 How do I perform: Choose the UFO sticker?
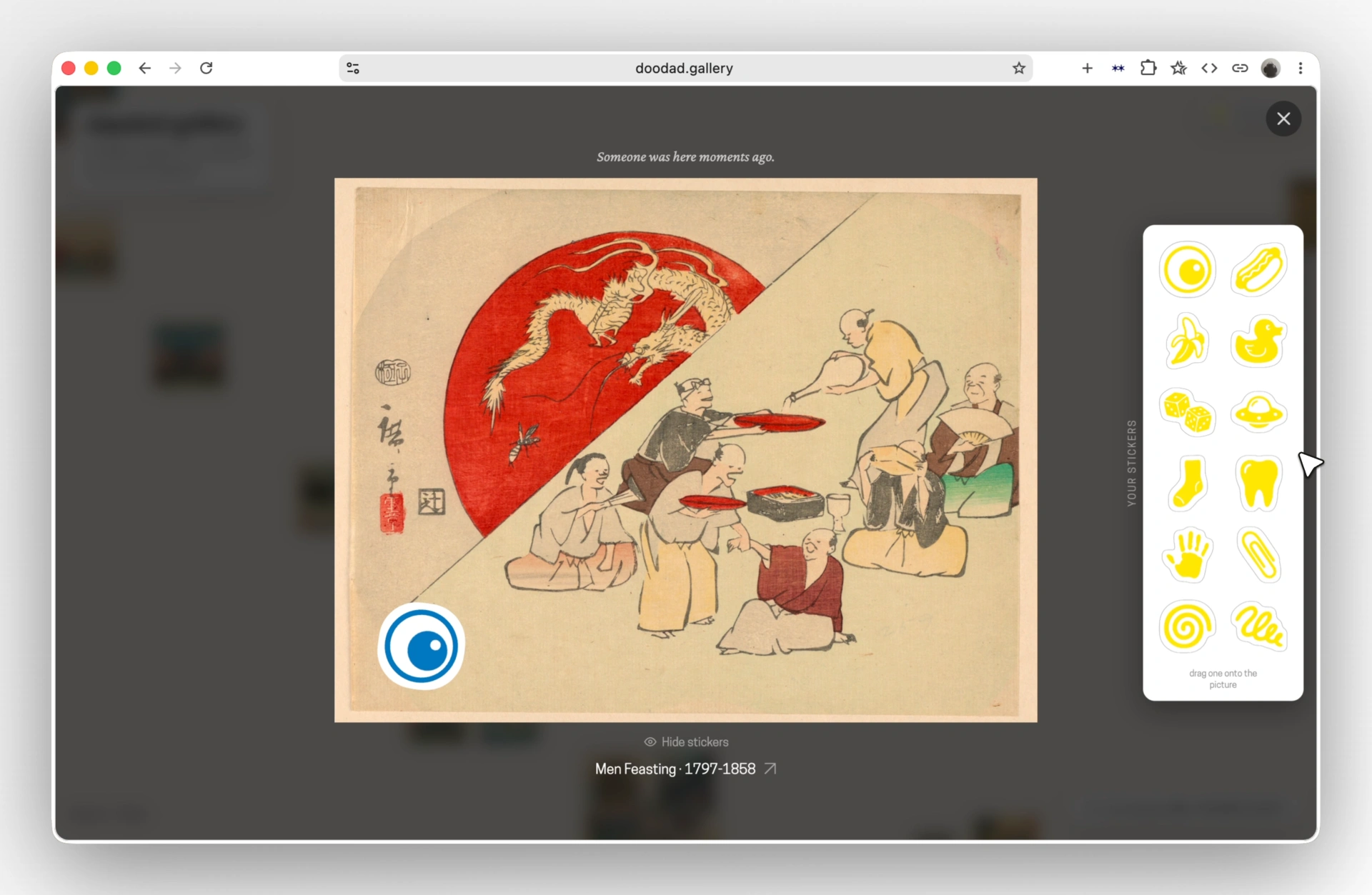[1258, 412]
